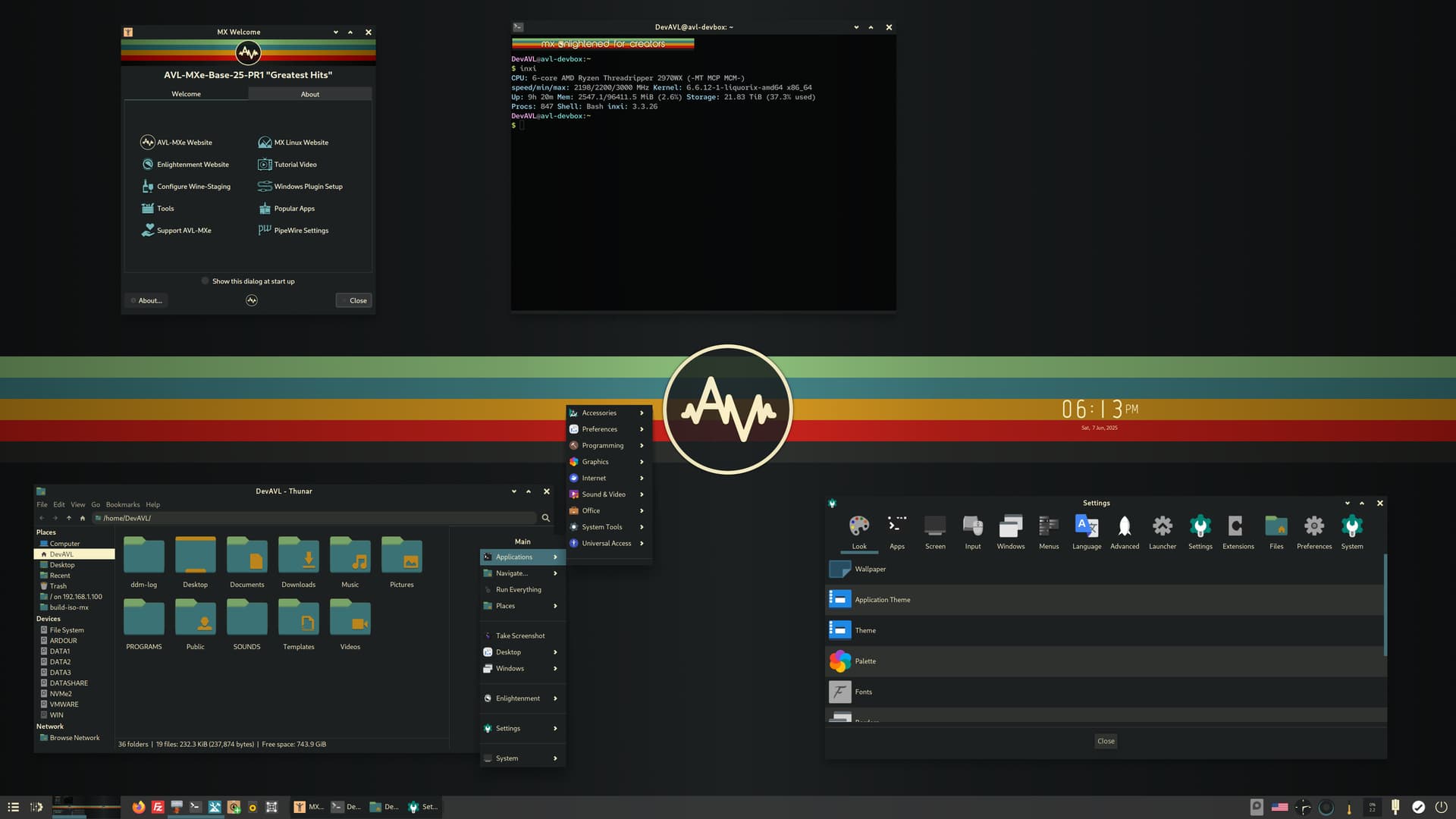Switch to the About tab

pyautogui.click(x=309, y=94)
